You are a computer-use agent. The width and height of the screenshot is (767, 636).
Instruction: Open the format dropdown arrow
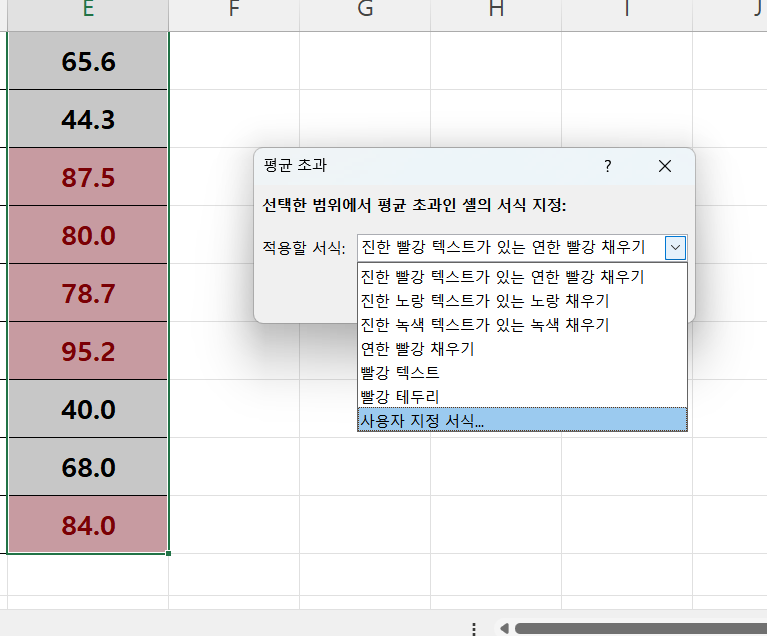pyautogui.click(x=676, y=248)
